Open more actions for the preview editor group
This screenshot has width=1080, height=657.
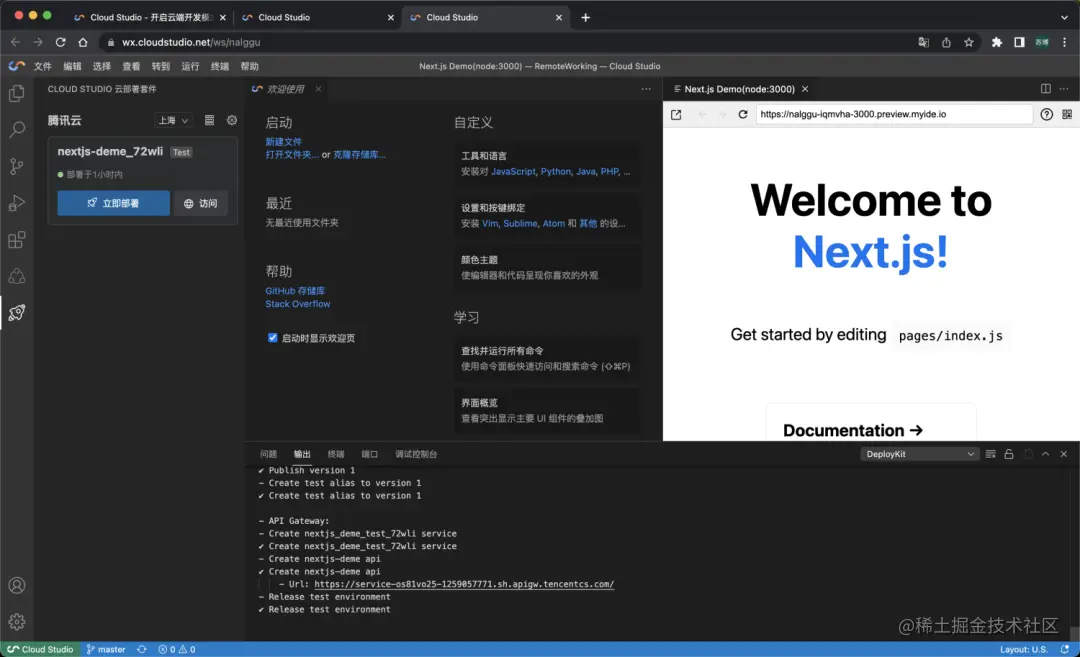point(1064,89)
